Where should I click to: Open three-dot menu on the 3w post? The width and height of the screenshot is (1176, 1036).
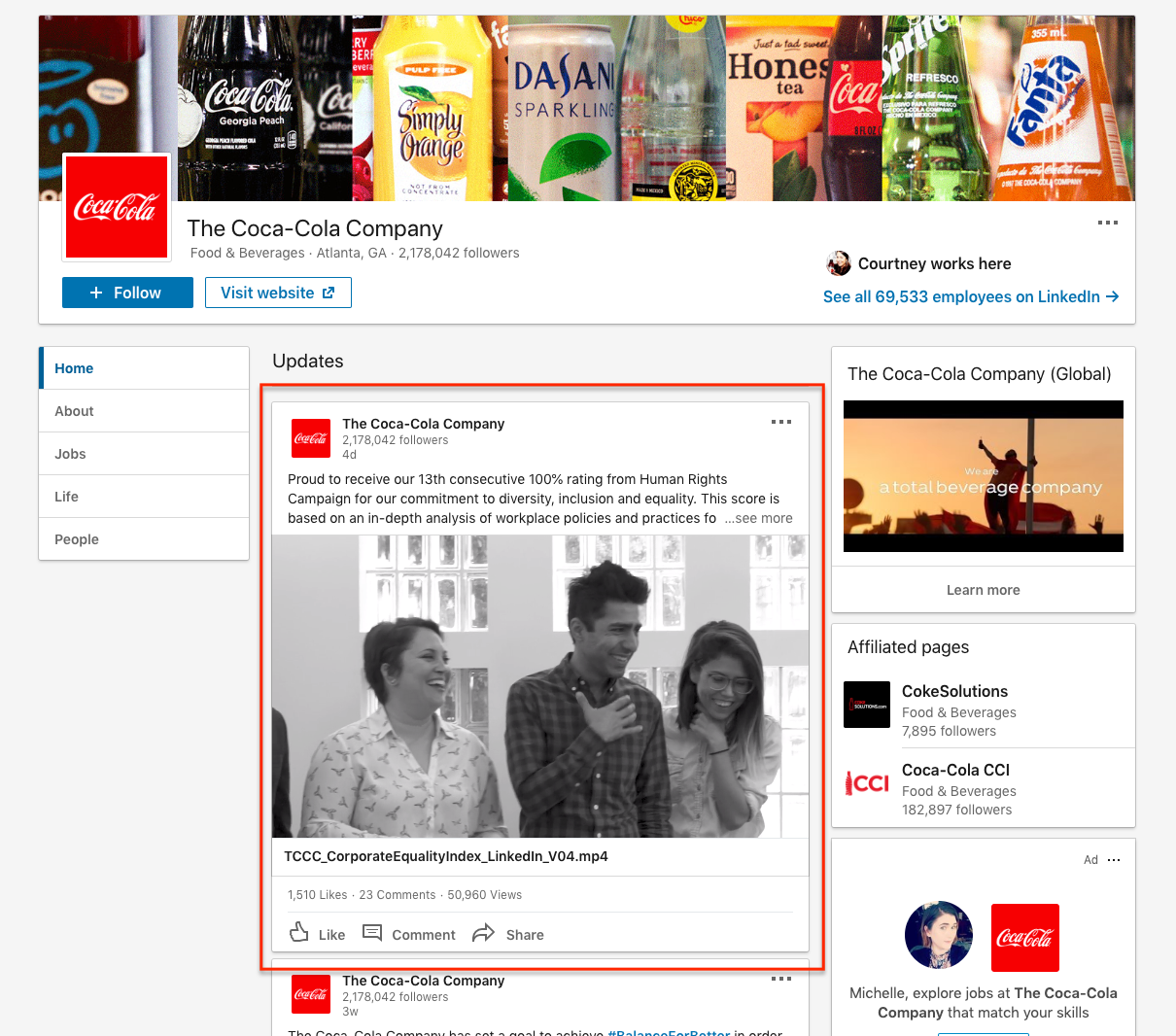781,979
